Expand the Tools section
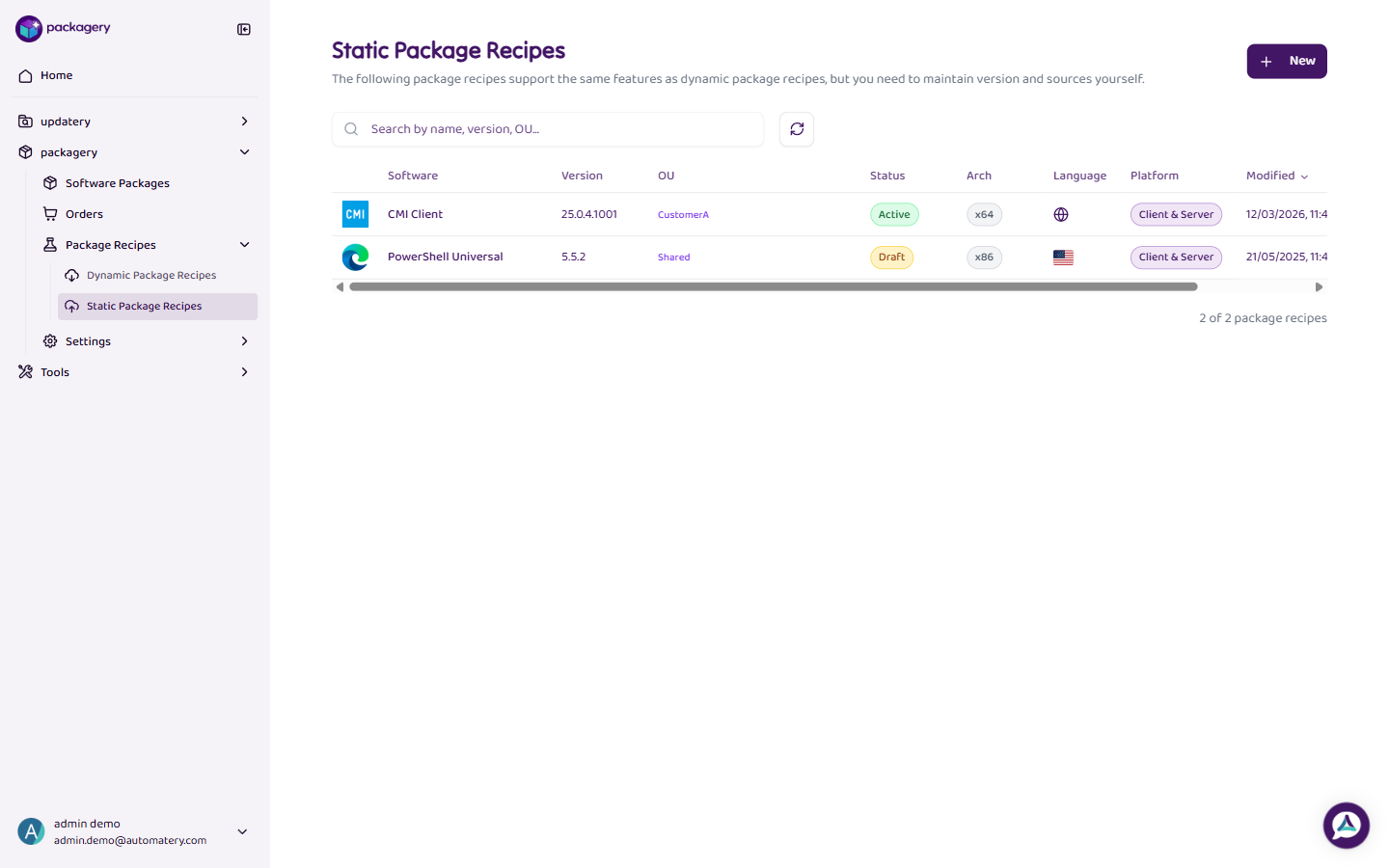The image size is (1389, 868). click(x=244, y=371)
